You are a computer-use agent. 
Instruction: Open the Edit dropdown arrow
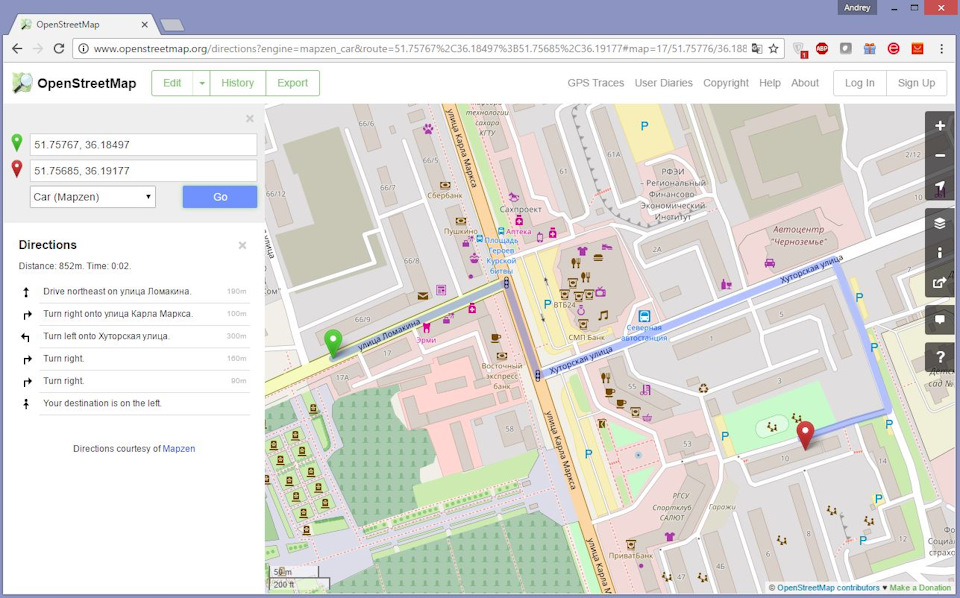[201, 83]
